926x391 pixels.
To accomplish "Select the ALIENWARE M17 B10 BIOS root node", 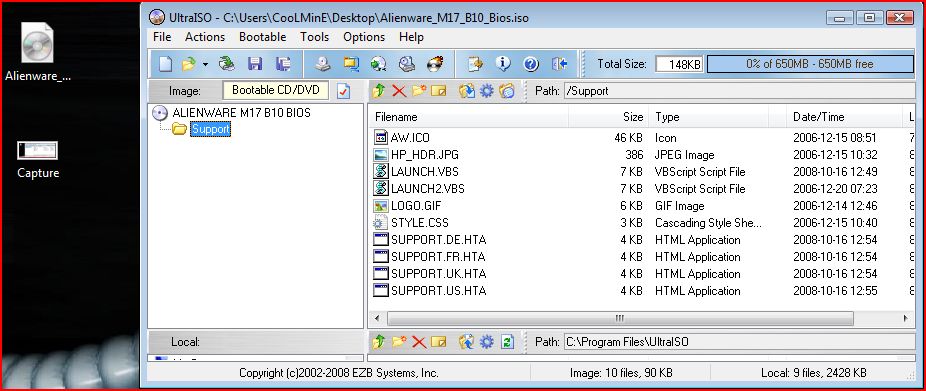I will [x=241, y=112].
